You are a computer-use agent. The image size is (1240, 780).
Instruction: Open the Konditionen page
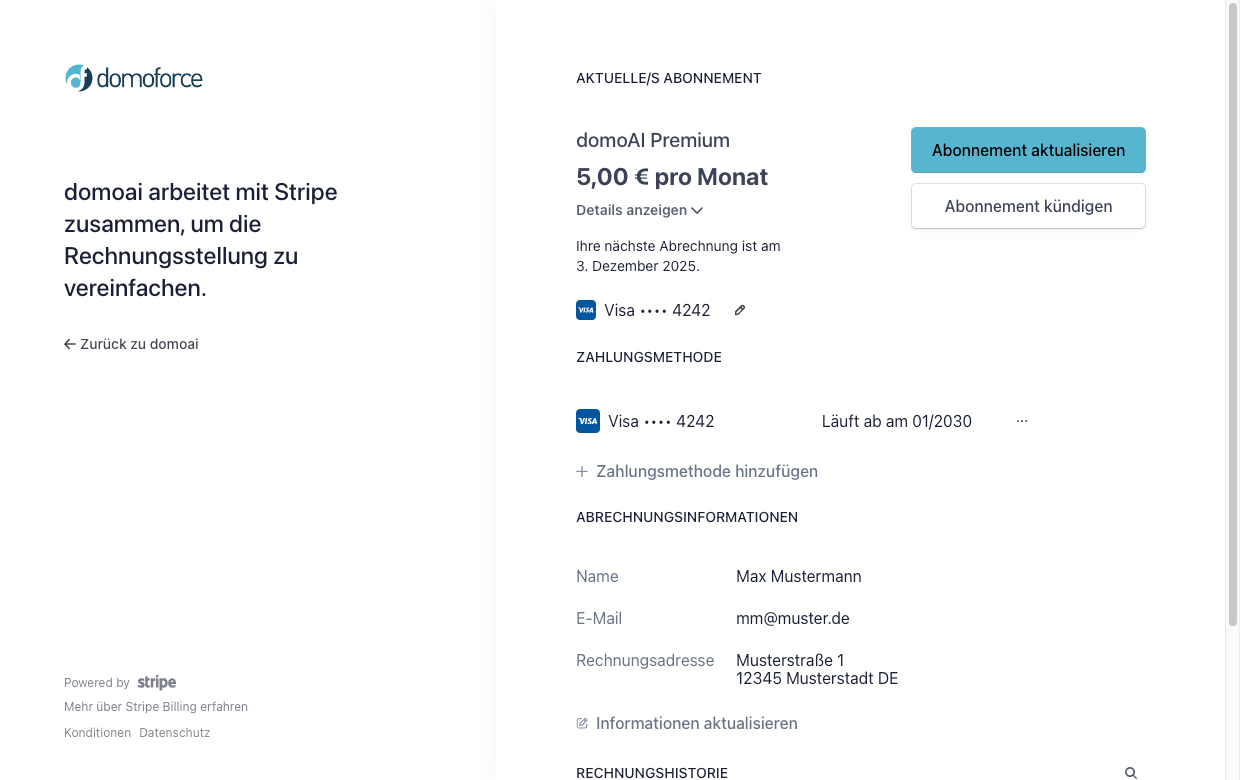click(97, 732)
